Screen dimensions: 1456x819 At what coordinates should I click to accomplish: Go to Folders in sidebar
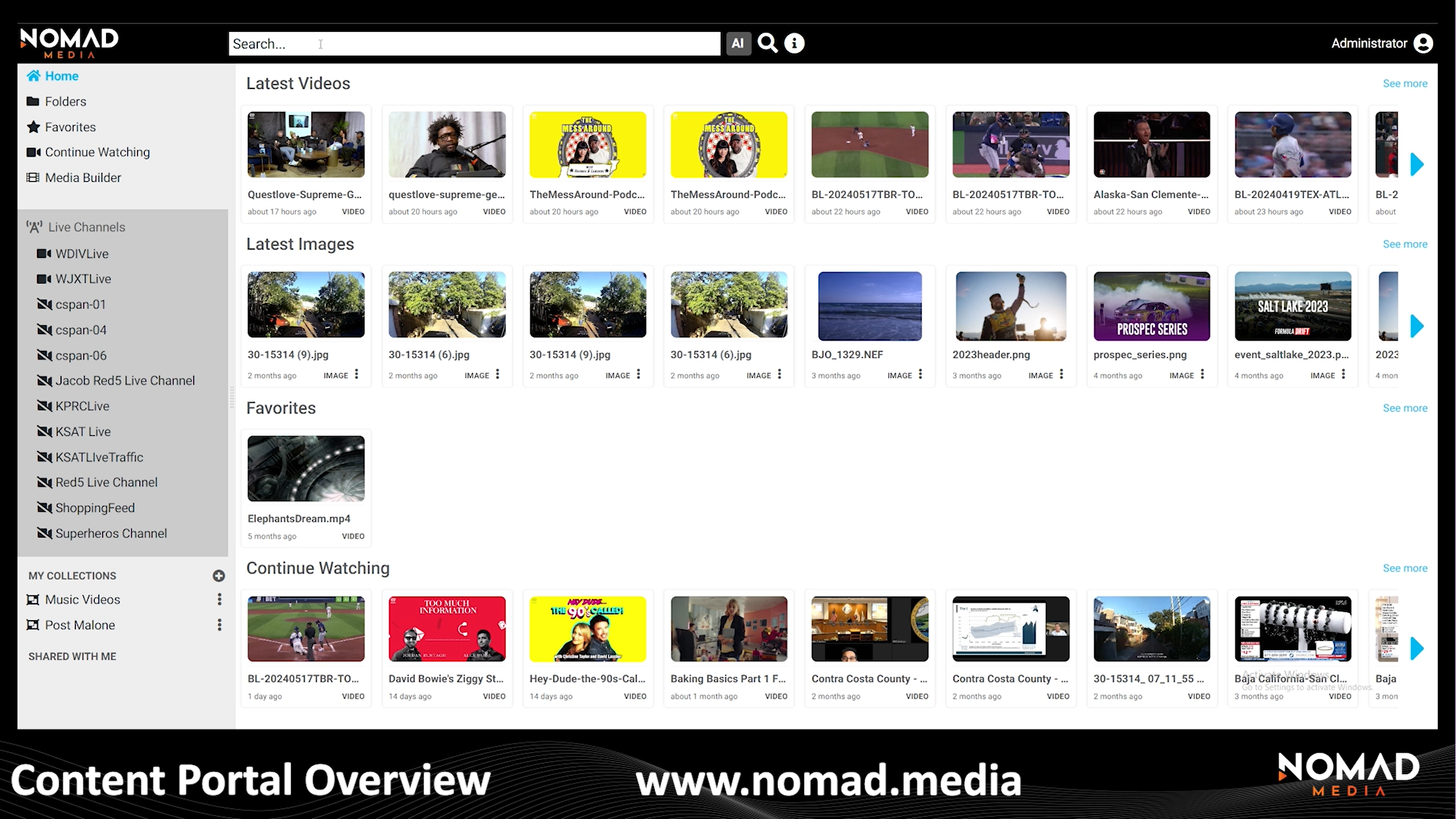tap(65, 101)
